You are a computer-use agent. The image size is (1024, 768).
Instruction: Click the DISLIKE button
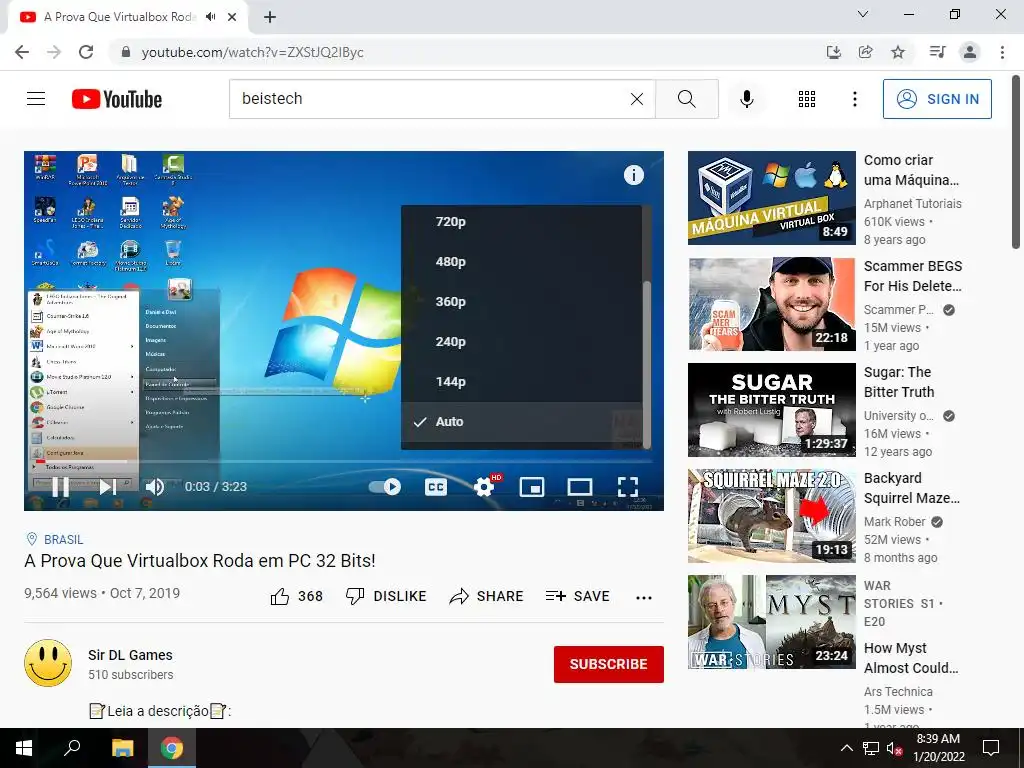(386, 596)
